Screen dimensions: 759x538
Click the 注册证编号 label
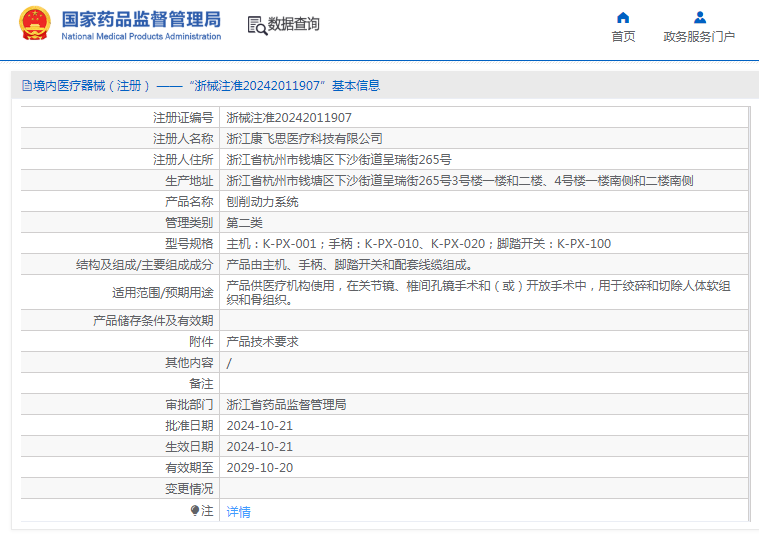click(x=183, y=118)
